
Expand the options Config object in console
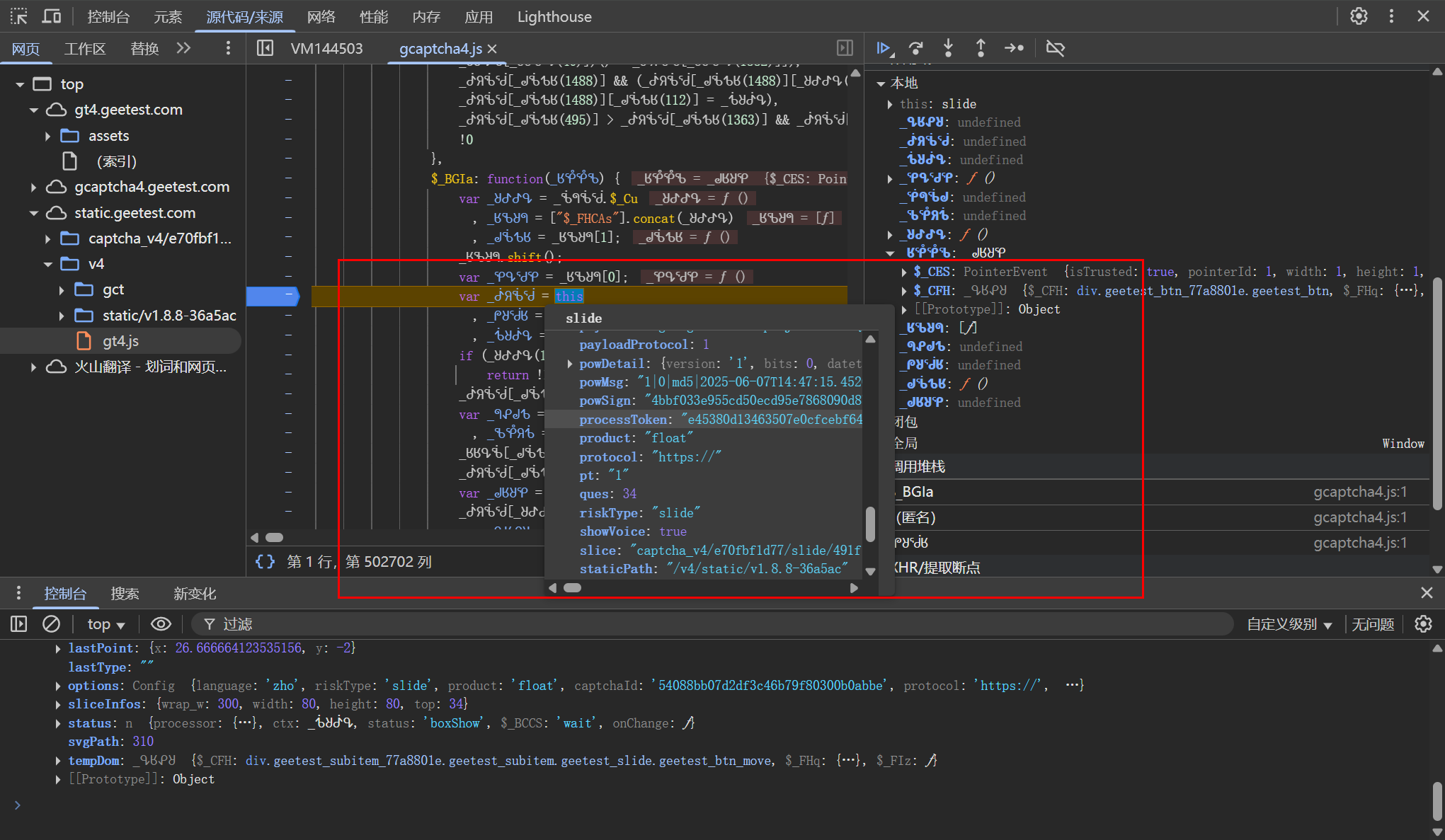[x=58, y=686]
